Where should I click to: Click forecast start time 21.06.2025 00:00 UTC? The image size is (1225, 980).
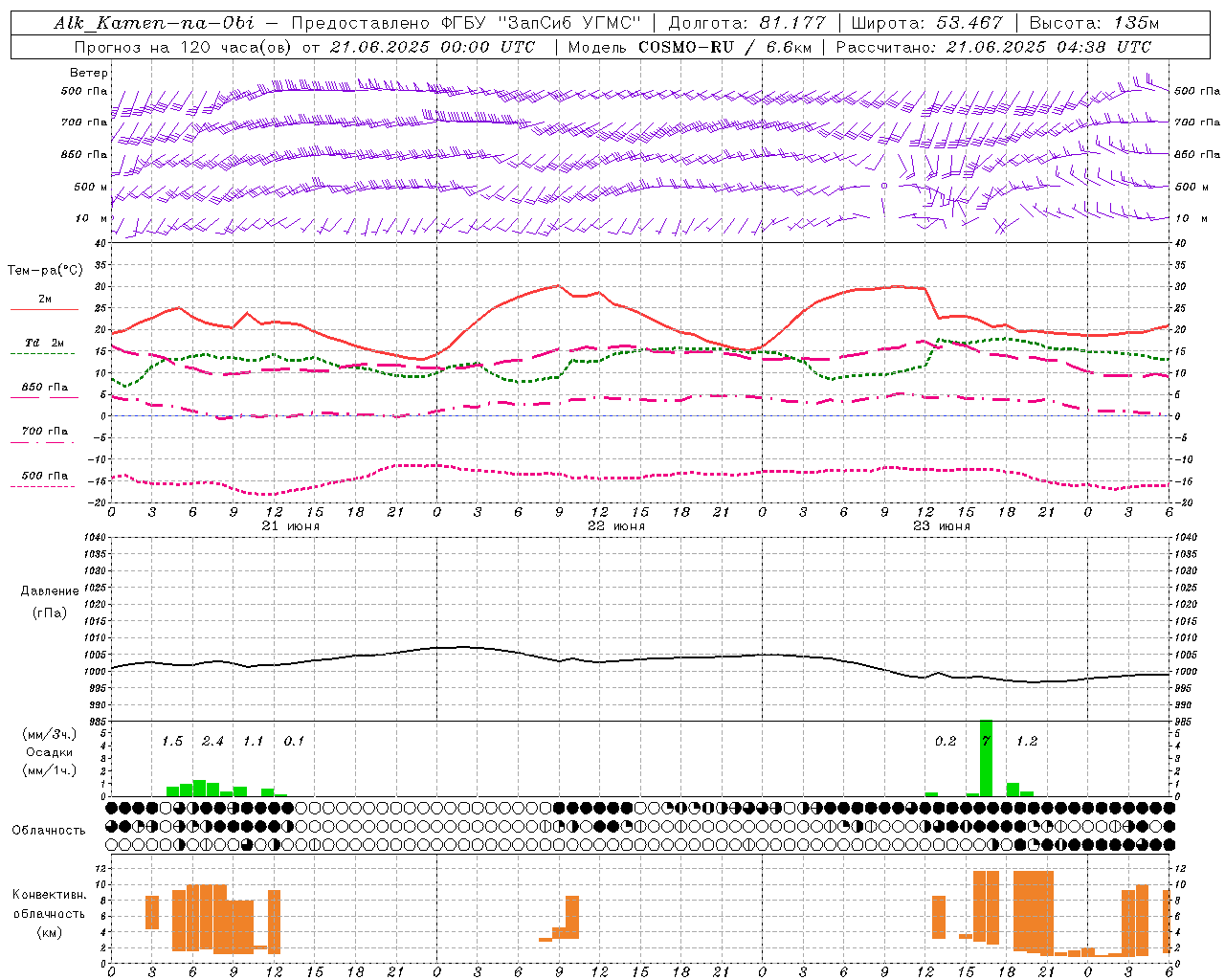tap(432, 47)
